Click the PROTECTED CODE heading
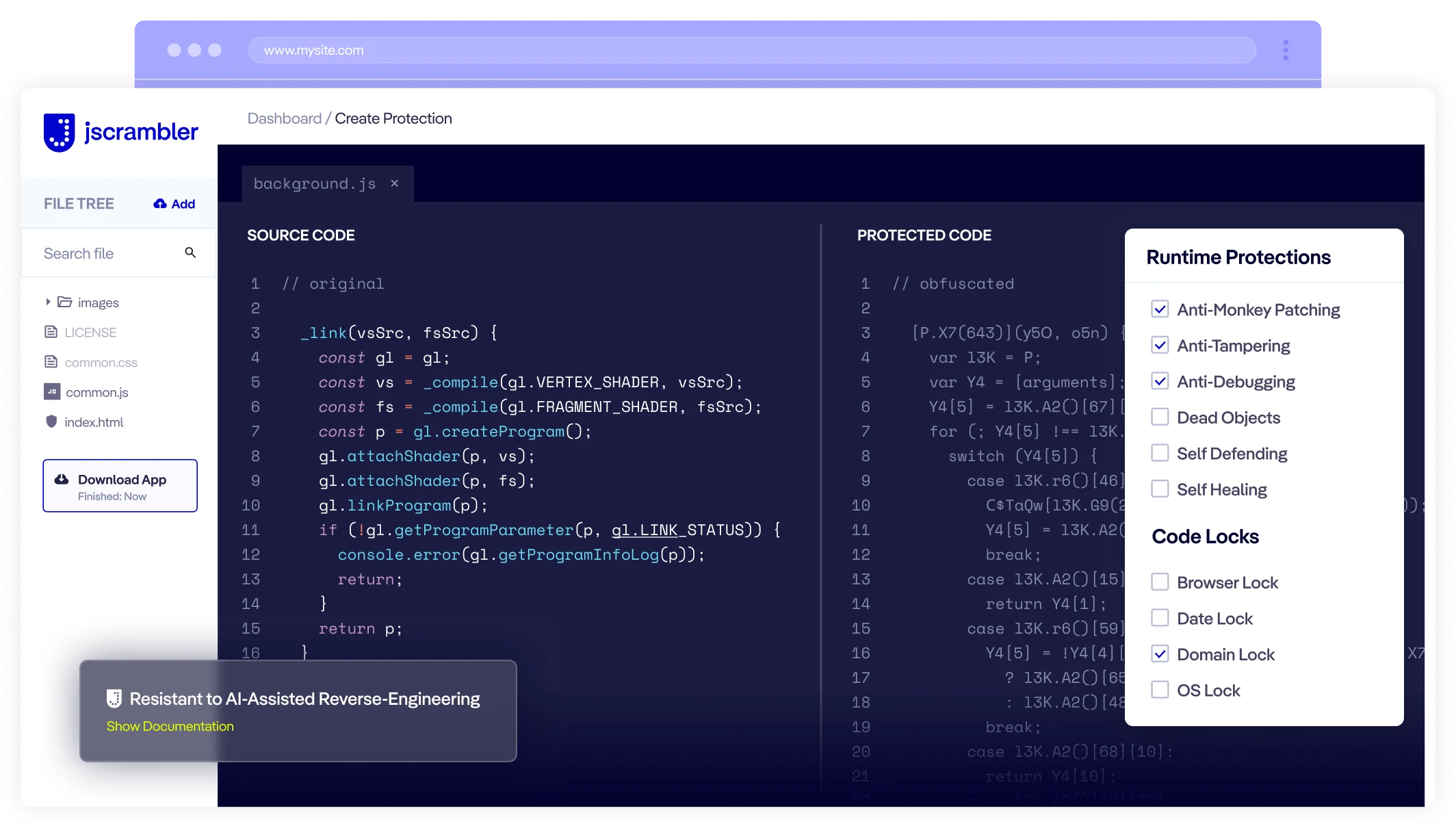The height and width of the screenshot is (828, 1456). click(924, 235)
